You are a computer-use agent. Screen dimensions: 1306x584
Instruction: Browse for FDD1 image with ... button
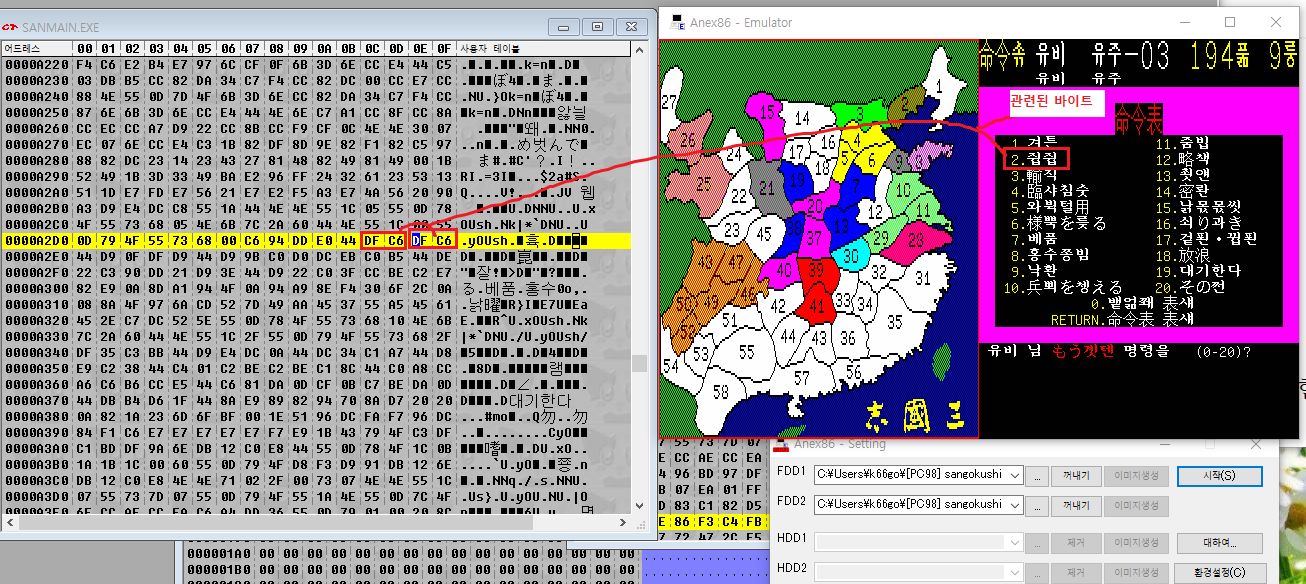point(1037,475)
